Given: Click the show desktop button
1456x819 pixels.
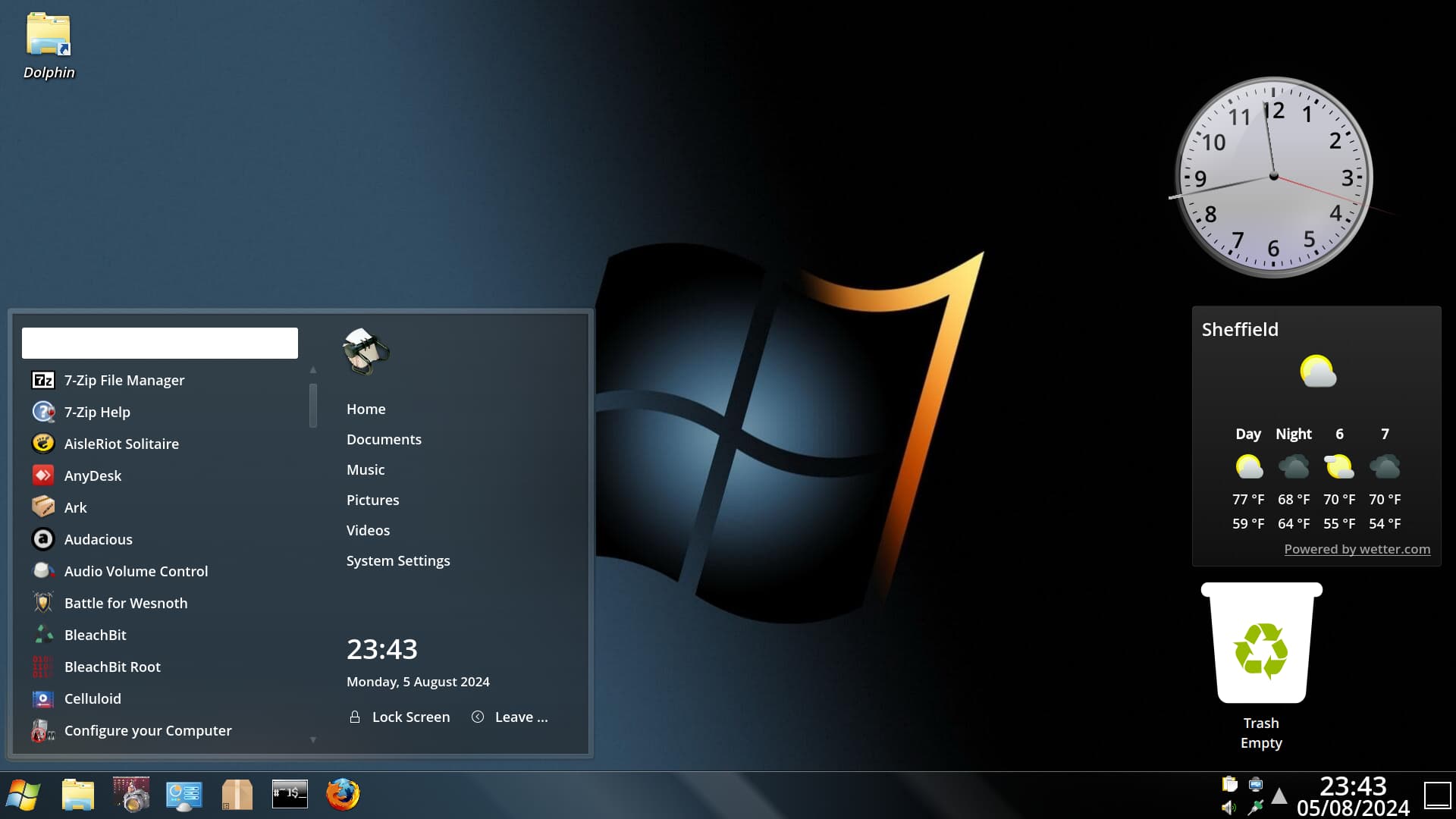Looking at the screenshot, I should coord(1437,795).
